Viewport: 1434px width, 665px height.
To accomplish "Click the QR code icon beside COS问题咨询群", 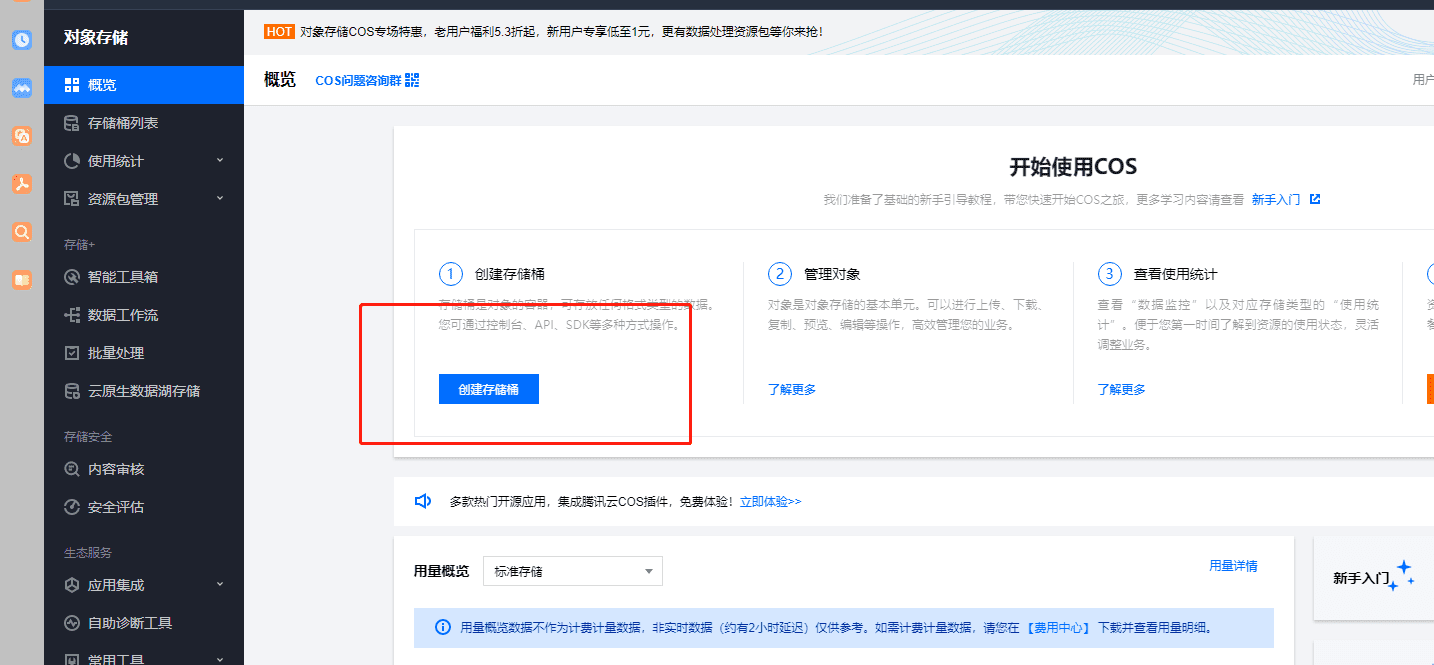I will click(412, 80).
